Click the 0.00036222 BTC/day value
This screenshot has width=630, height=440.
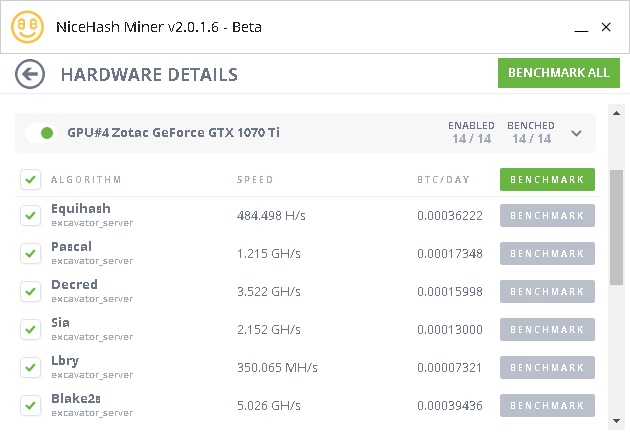450,216
